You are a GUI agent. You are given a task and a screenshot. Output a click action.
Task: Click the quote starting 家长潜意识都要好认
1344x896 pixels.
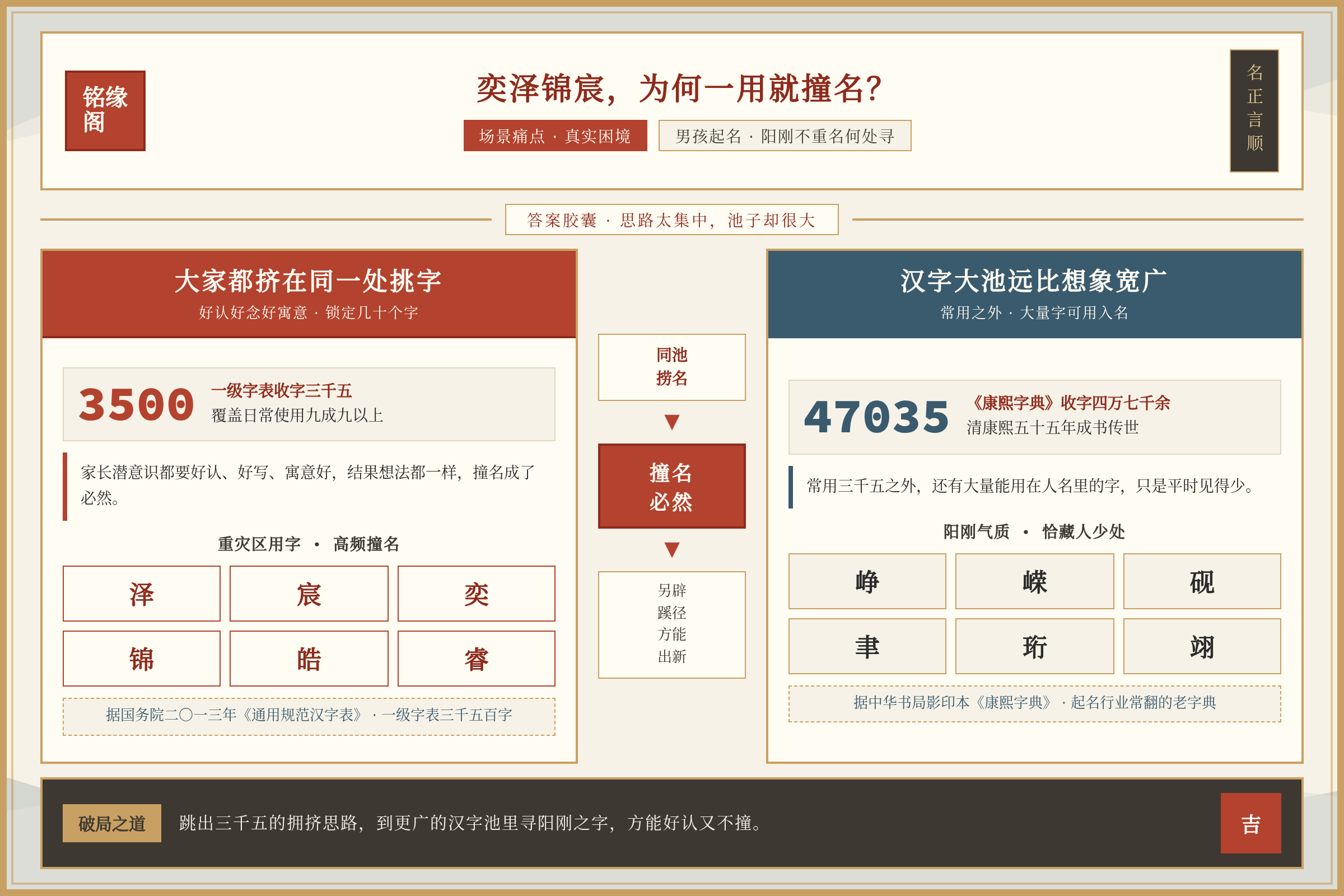coord(309,485)
